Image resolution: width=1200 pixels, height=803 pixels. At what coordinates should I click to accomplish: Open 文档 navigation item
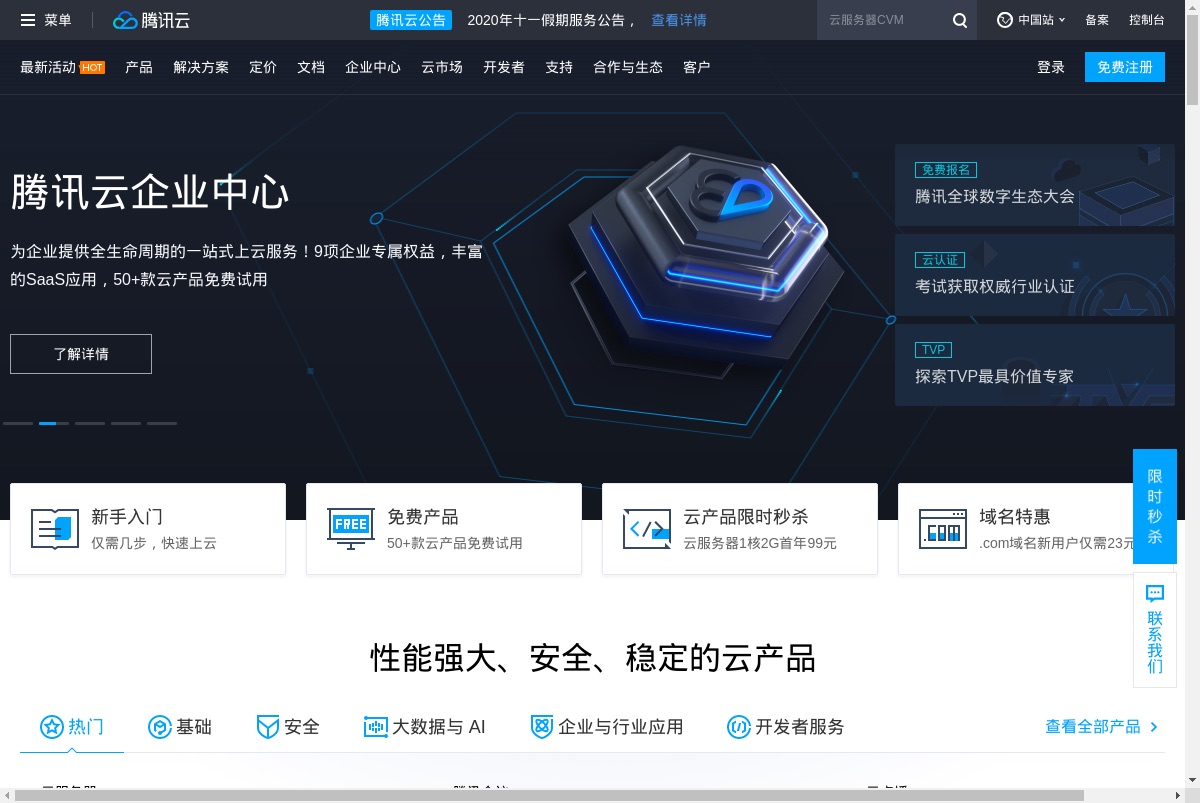pos(311,67)
